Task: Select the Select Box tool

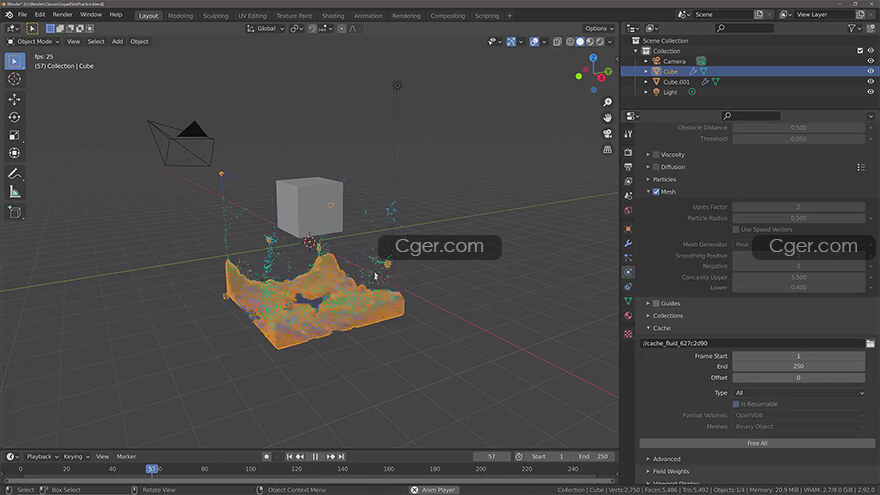Action: click(x=15, y=61)
